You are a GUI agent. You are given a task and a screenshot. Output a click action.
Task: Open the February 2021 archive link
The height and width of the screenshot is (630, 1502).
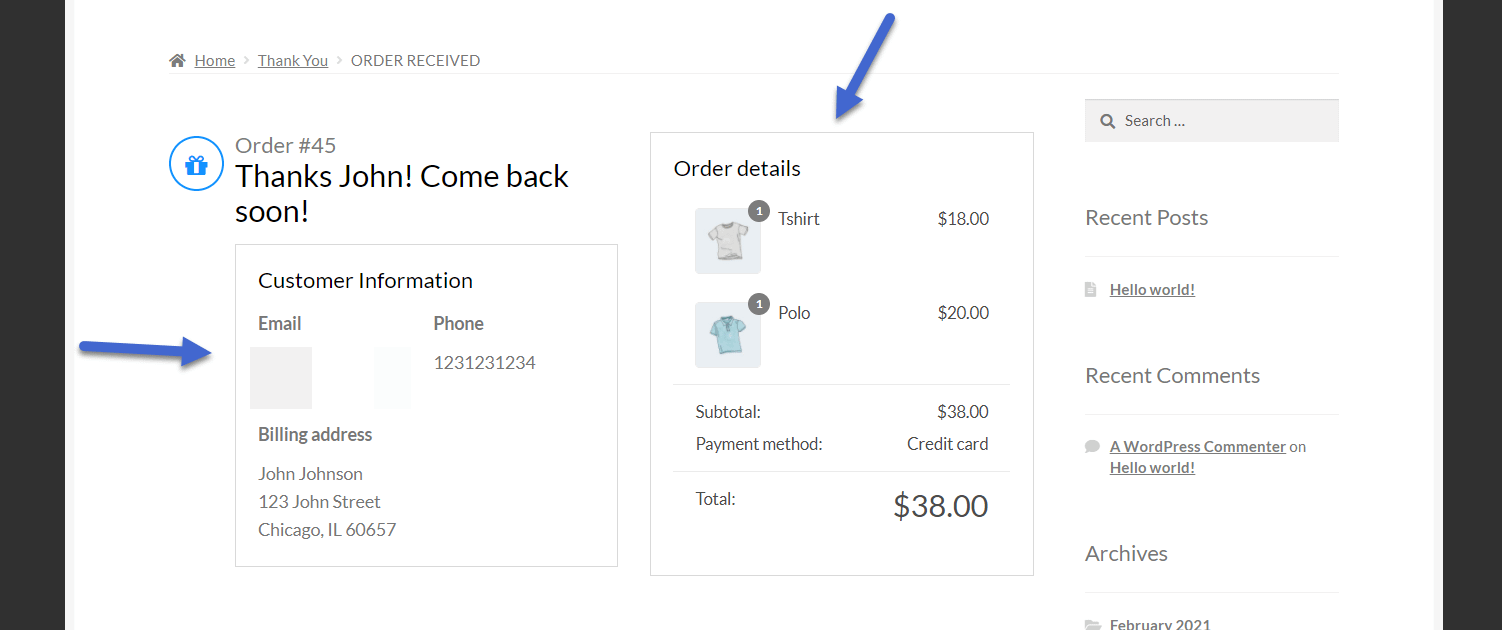[1160, 624]
